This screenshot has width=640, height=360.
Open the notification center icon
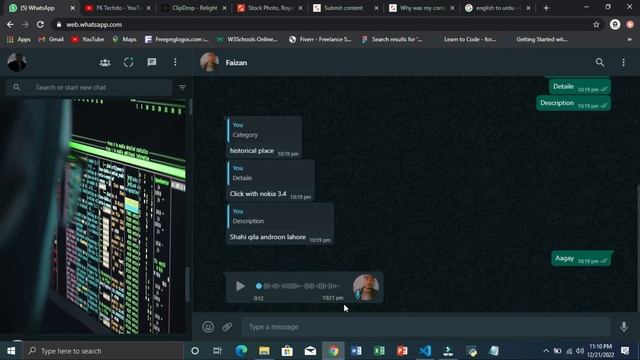625,351
